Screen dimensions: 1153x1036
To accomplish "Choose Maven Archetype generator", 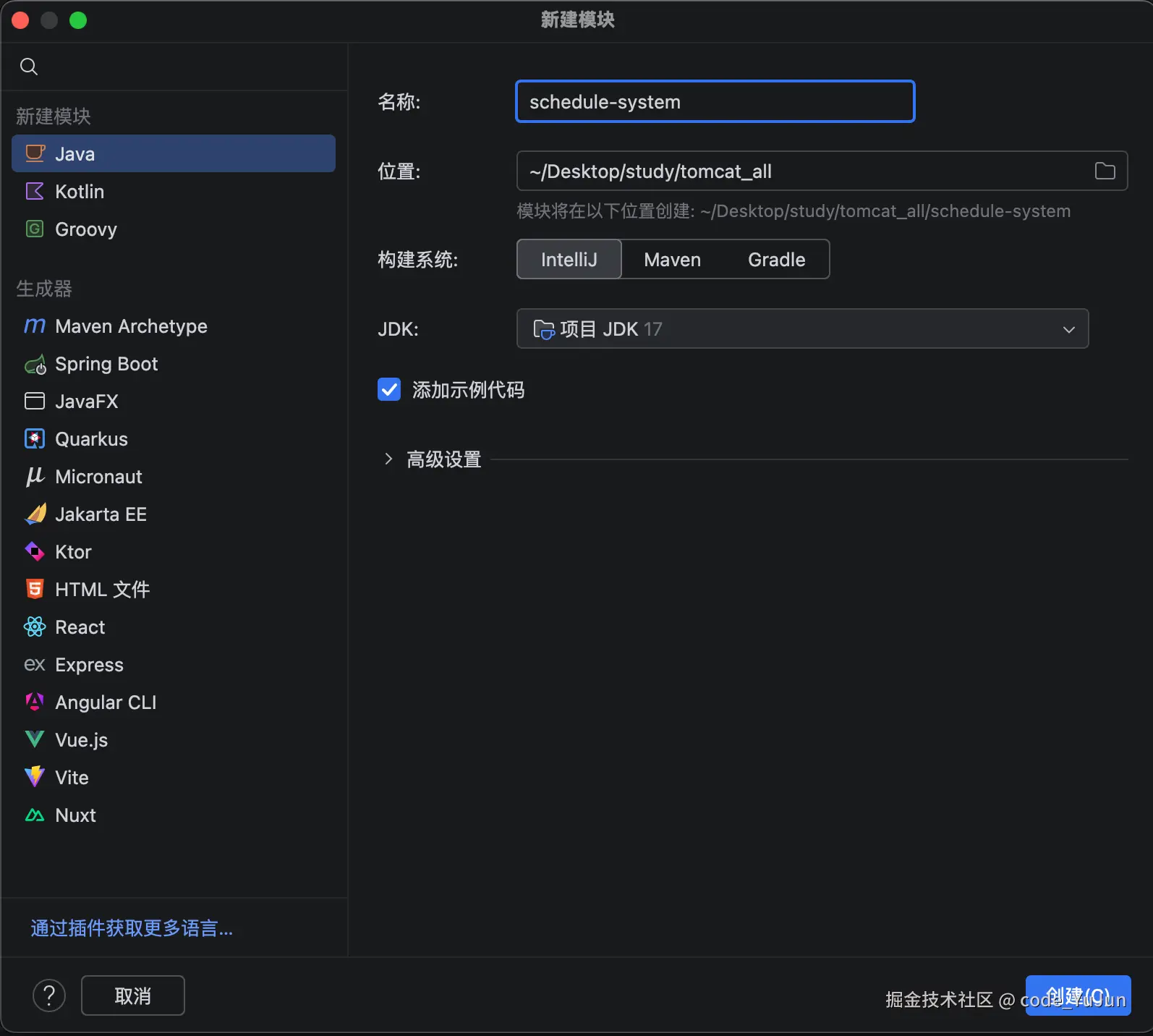I will 174,326.
